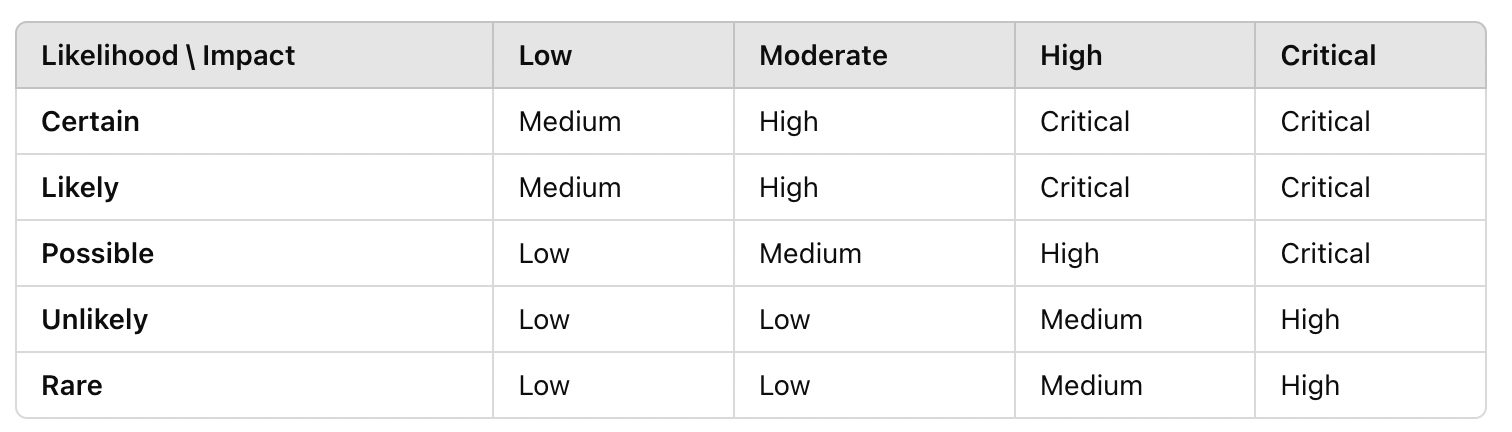
Task: Click the 'Likely' row label
Action: point(80,188)
